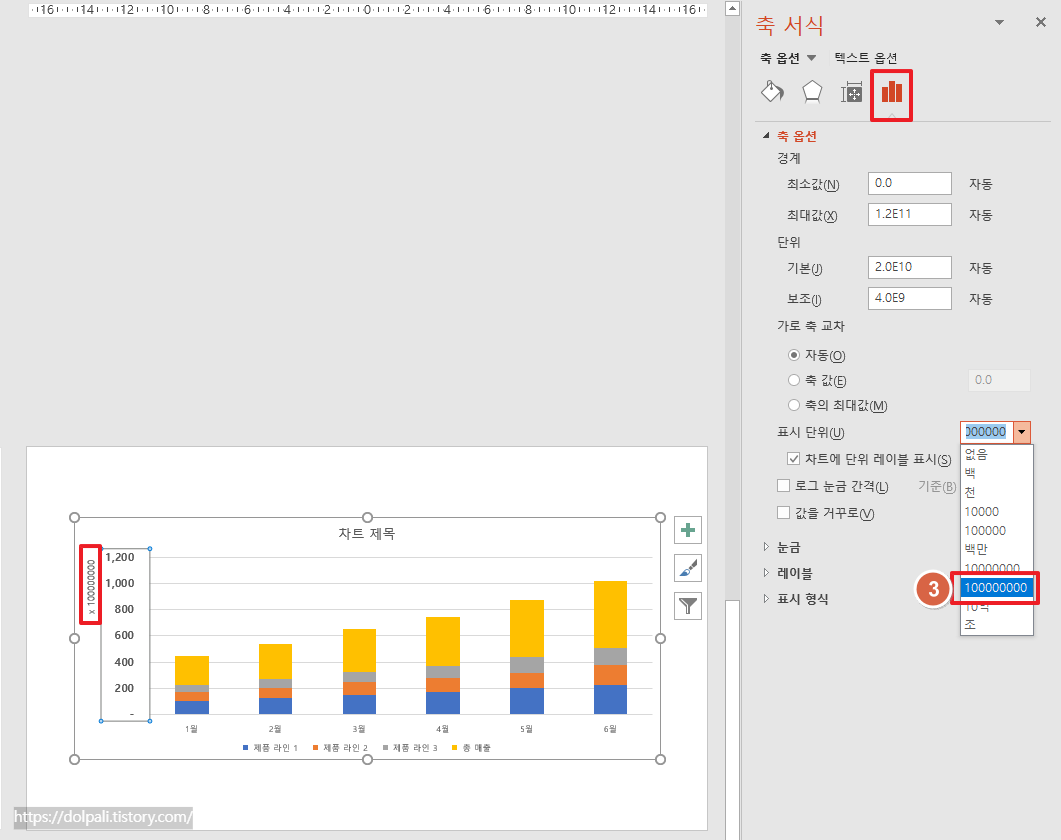Open the Effects pentagon tab
This screenshot has height=840, width=1061.
[x=812, y=91]
